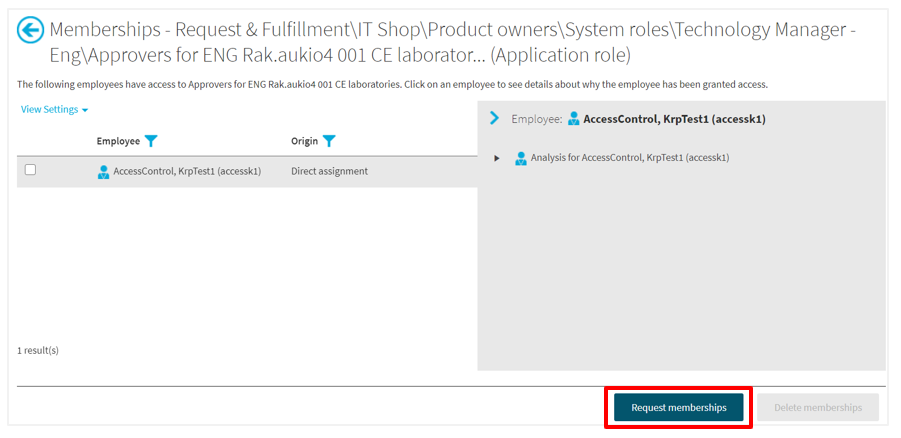Click the person icon beside Analysis for AccessControl
The height and width of the screenshot is (438, 901).
(521, 158)
